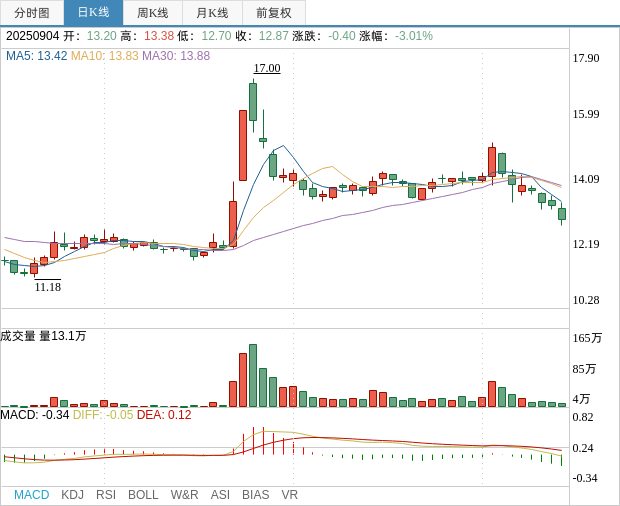Click the DEA: 0.12 value
Screen dimensions: 620x506
(x=164, y=415)
